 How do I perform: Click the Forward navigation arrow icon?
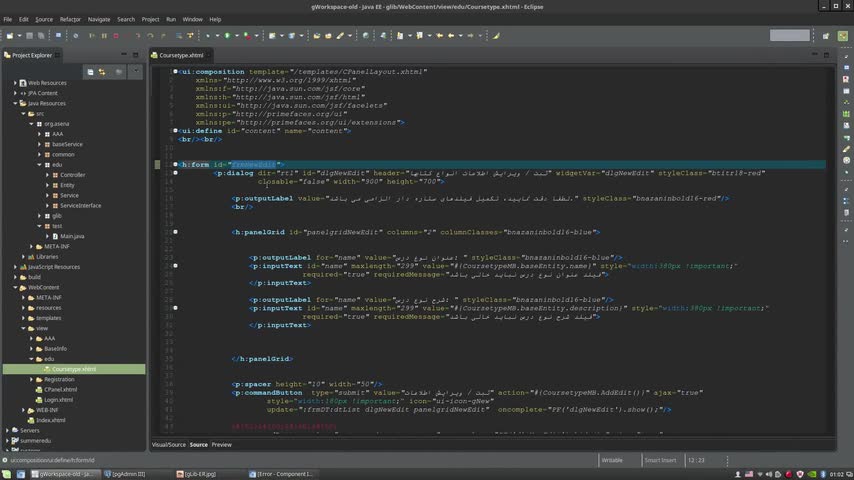471,36
